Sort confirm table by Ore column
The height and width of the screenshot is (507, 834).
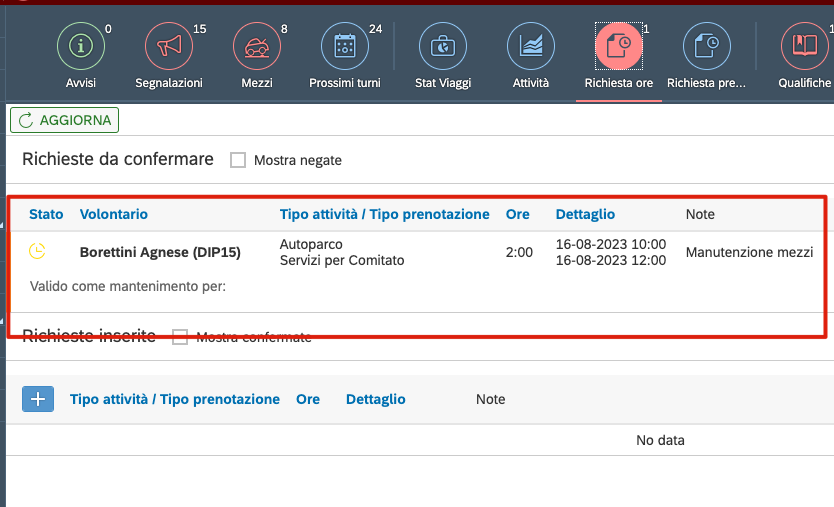pyautogui.click(x=517, y=214)
